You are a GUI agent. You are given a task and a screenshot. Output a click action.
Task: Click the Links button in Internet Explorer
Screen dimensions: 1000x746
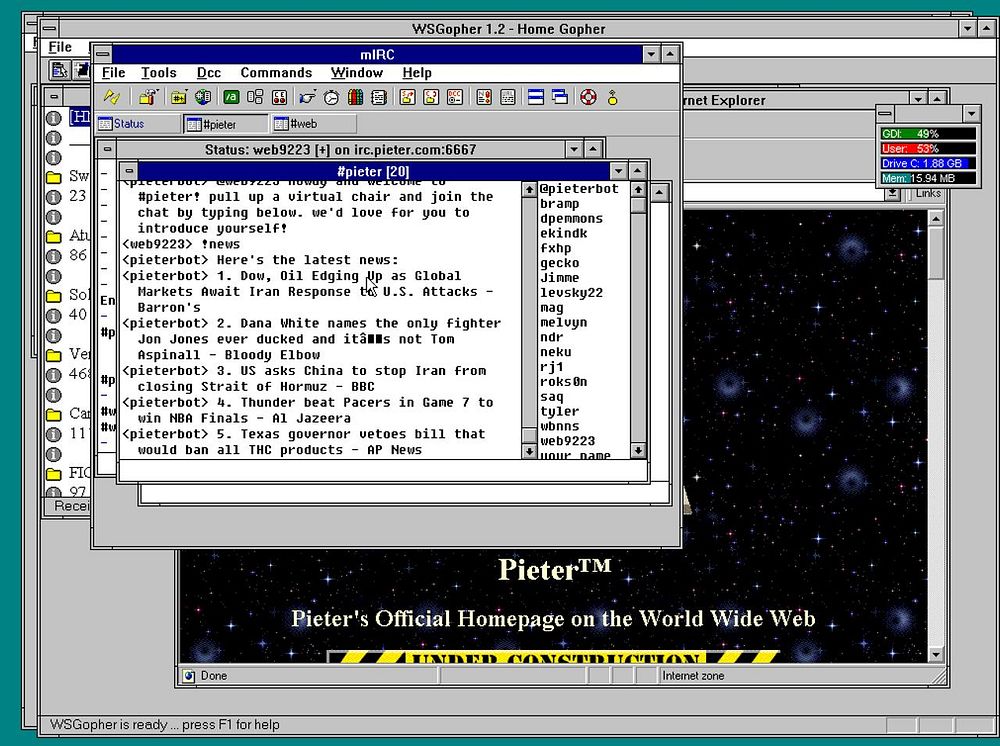[928, 193]
